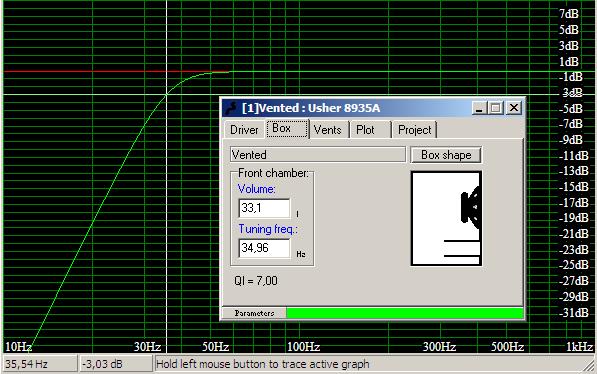Close the Vented Usher 8935A dialog
The width and height of the screenshot is (597, 374).
click(x=514, y=108)
